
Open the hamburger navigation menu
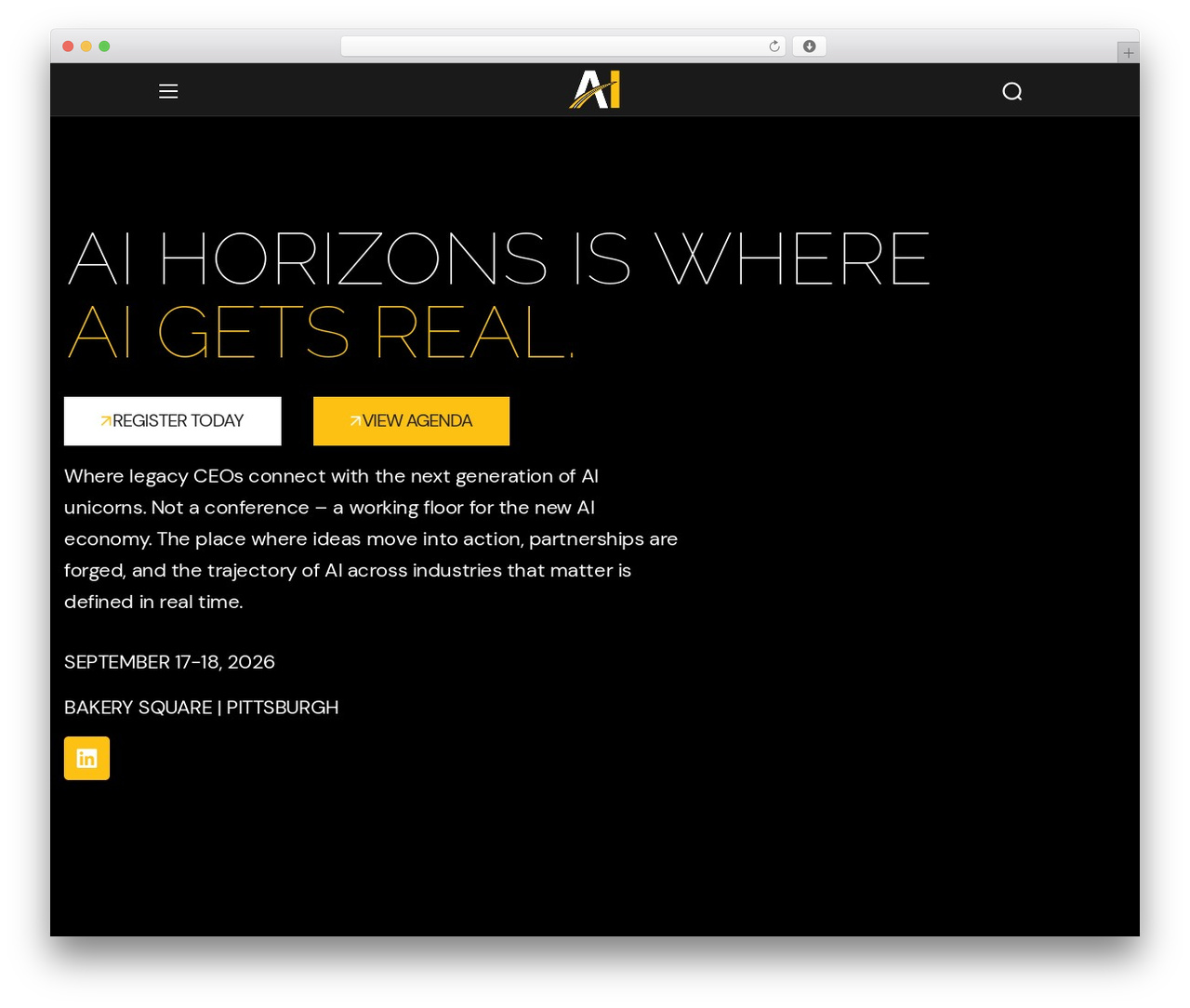(168, 91)
